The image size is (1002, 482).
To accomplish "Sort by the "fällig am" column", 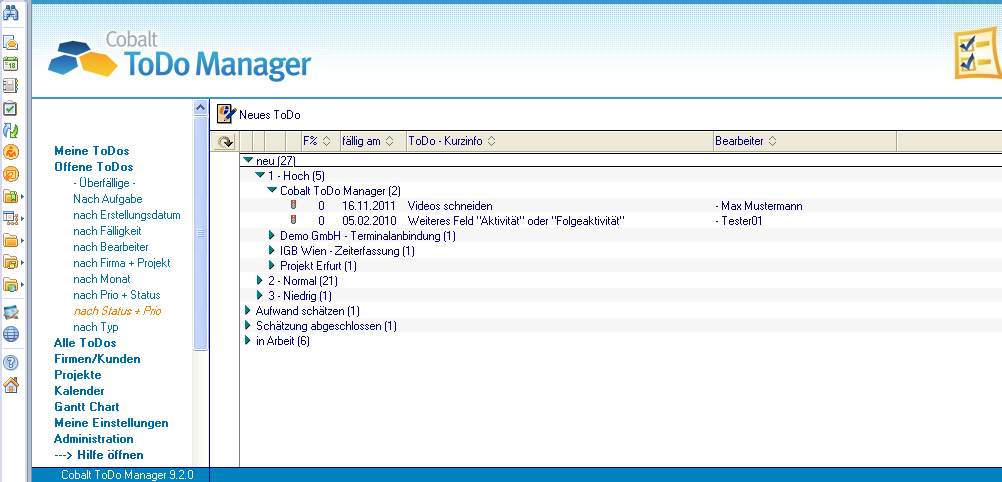I will 367,142.
